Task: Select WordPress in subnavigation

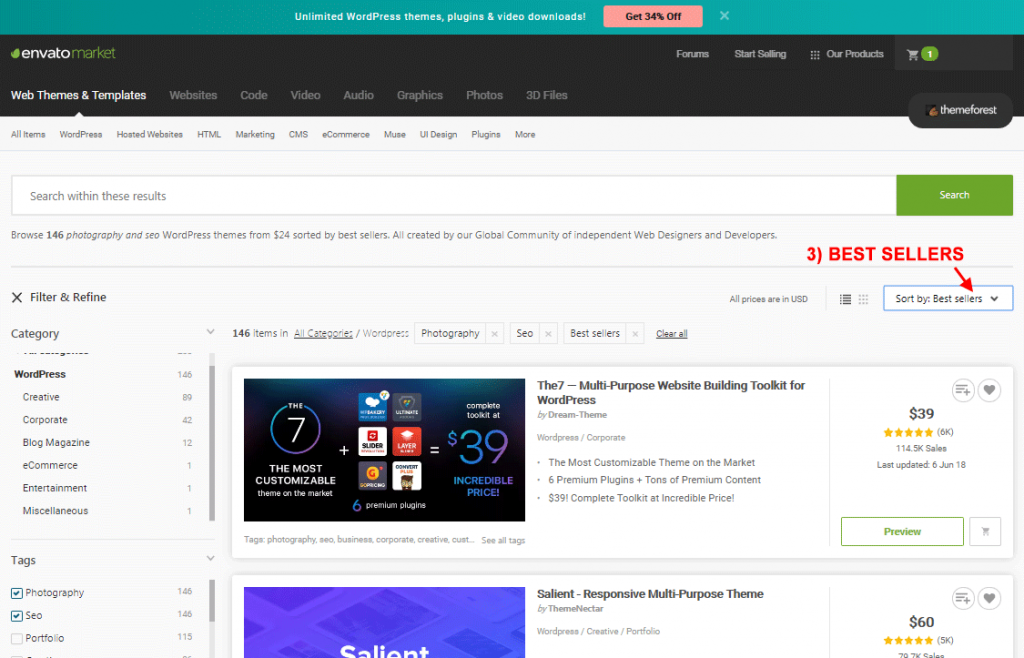Action: pyautogui.click(x=81, y=134)
